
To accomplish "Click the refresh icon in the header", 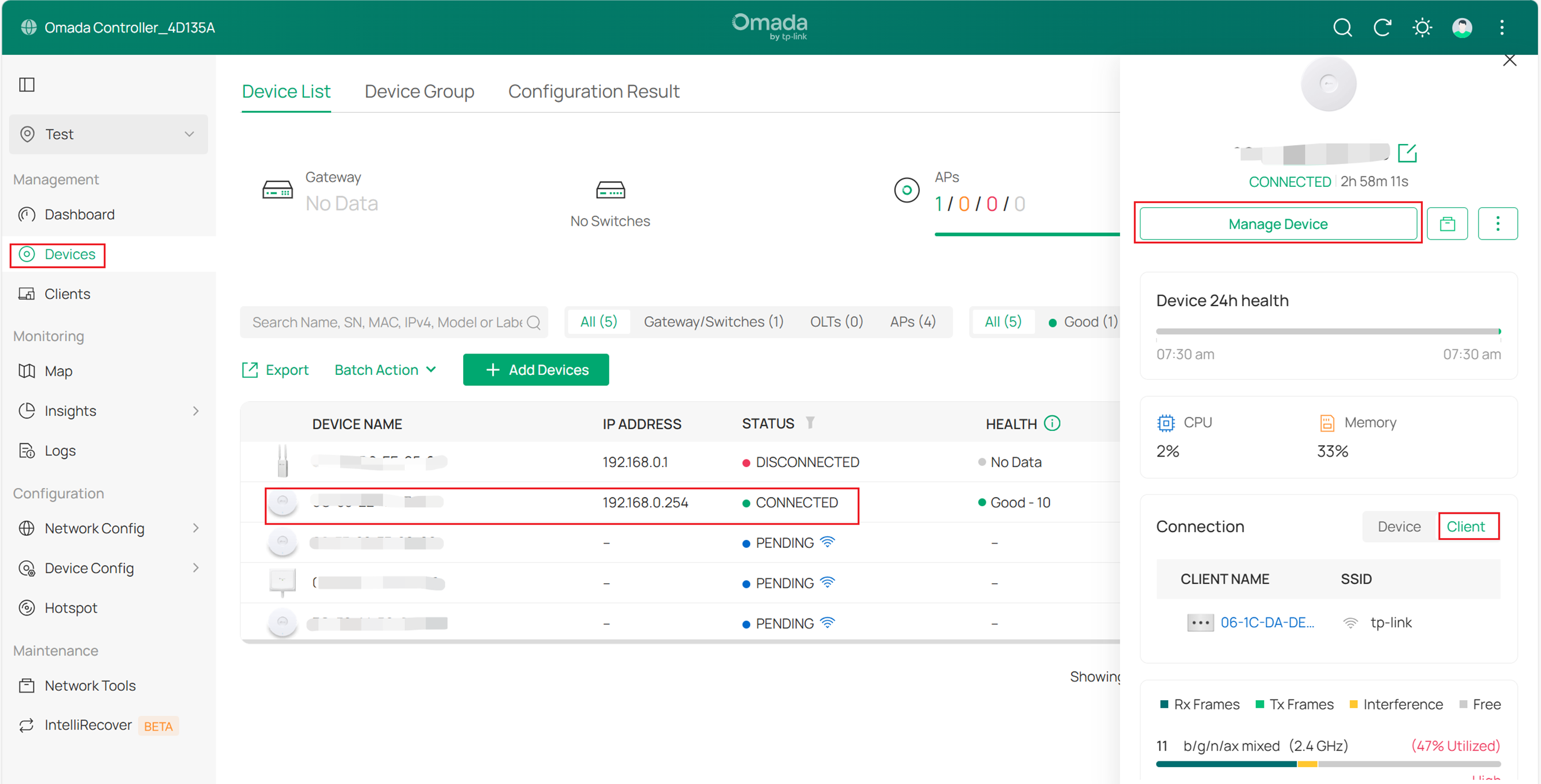I will coord(1382,28).
